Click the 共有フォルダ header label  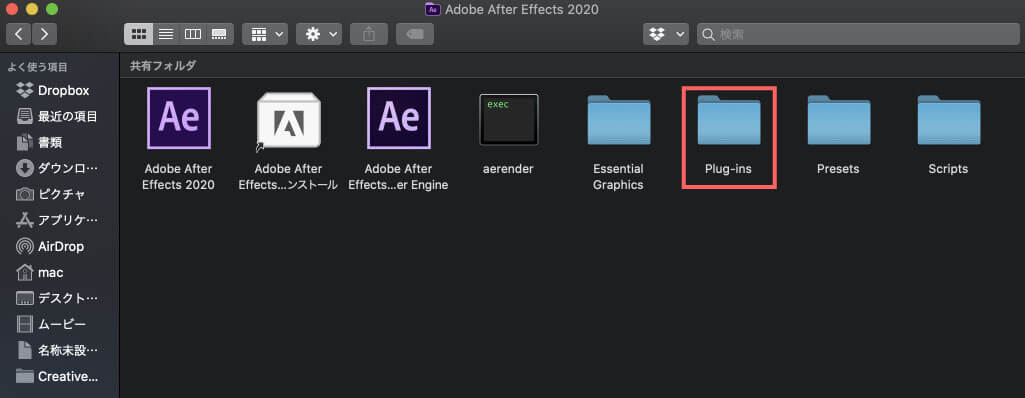(x=163, y=65)
